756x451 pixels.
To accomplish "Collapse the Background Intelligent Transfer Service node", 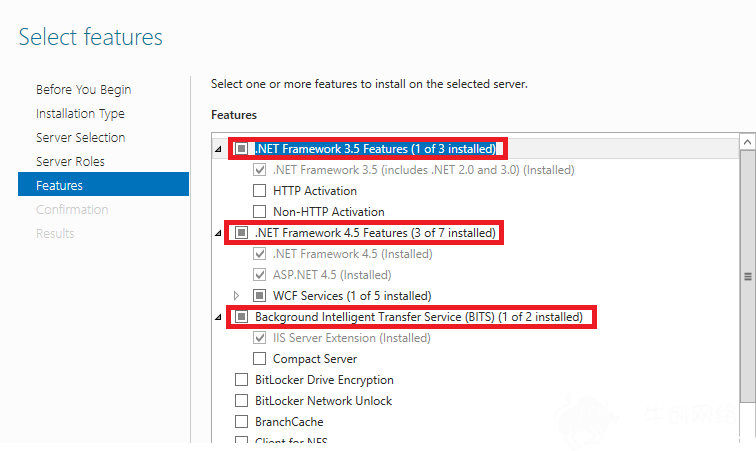I will 218,317.
